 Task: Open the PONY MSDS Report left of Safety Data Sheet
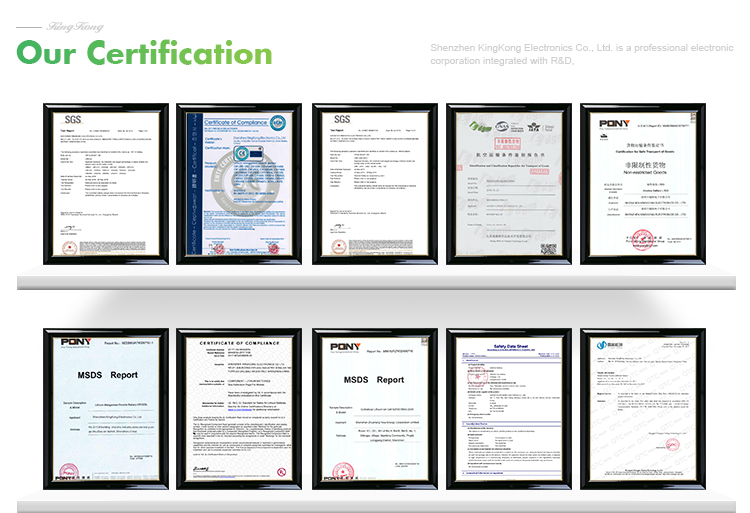pos(375,409)
